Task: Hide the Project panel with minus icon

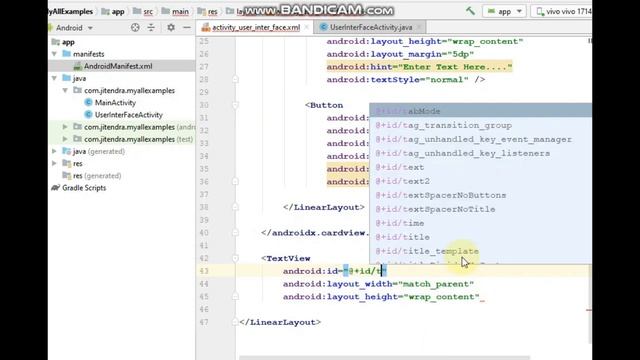Action: [x=187, y=27]
